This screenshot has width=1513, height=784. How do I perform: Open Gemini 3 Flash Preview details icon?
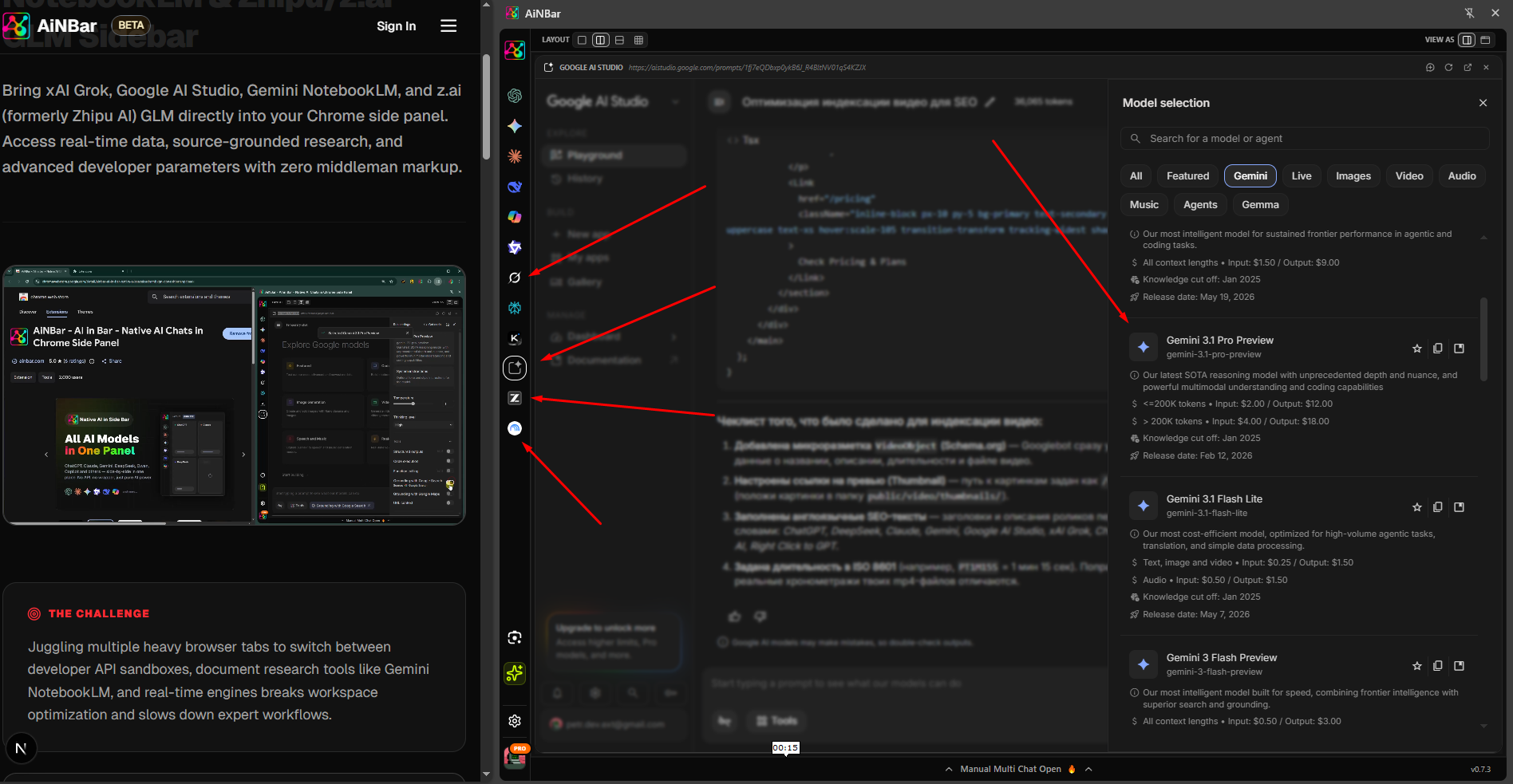click(1460, 665)
